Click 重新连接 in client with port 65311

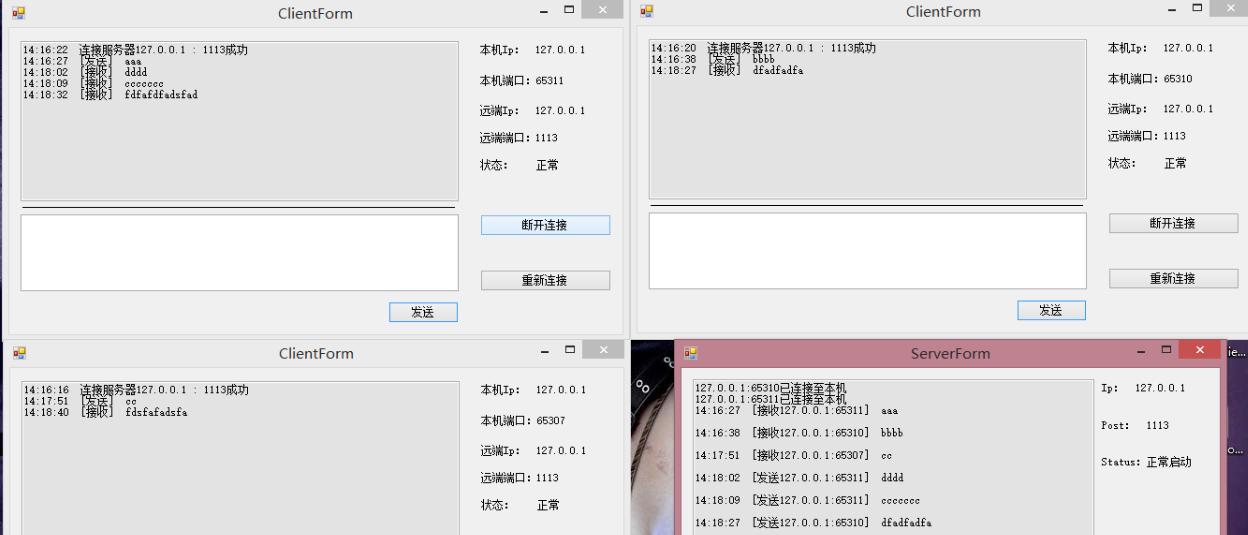point(545,280)
